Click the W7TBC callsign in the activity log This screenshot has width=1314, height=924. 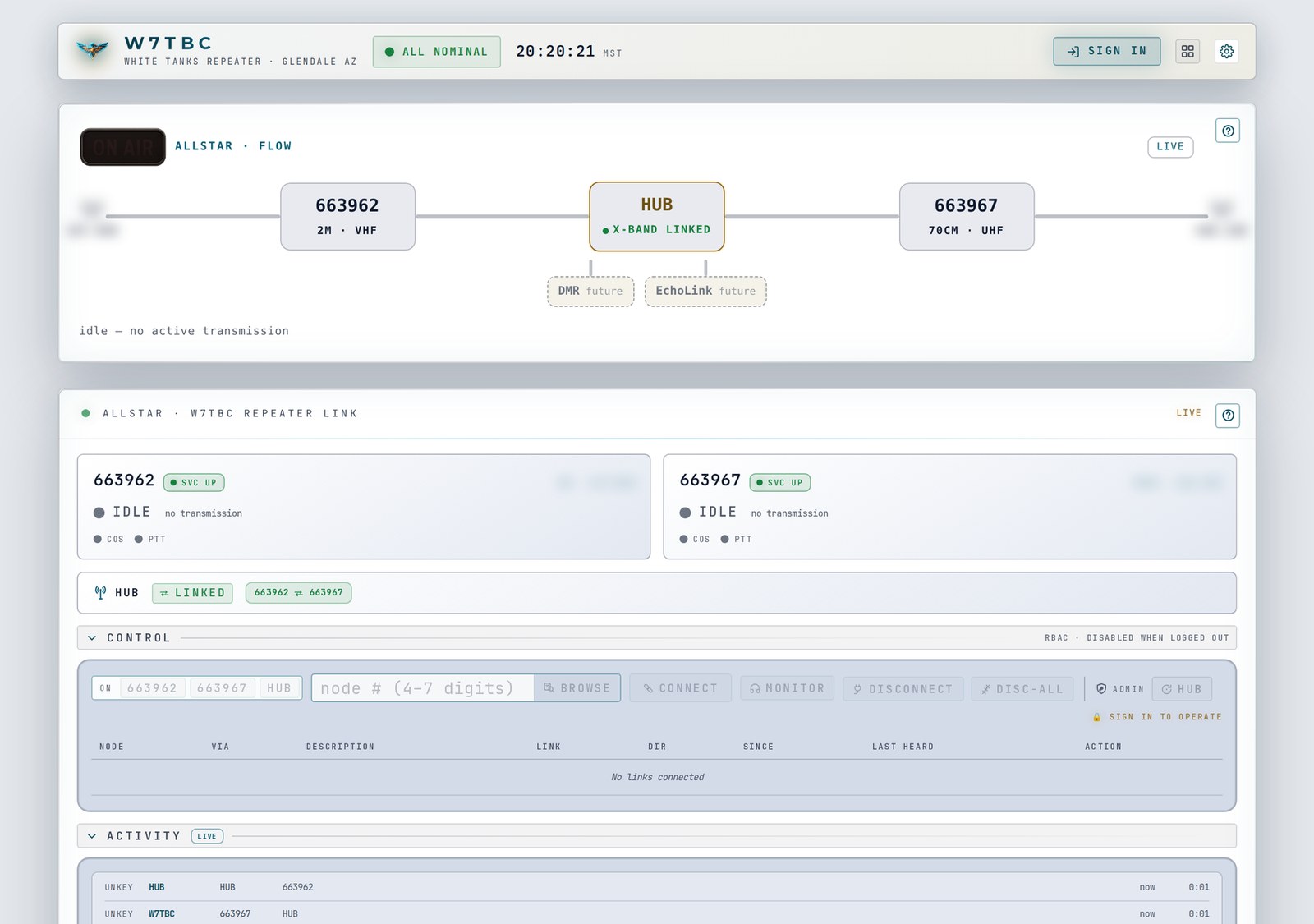[x=162, y=913]
